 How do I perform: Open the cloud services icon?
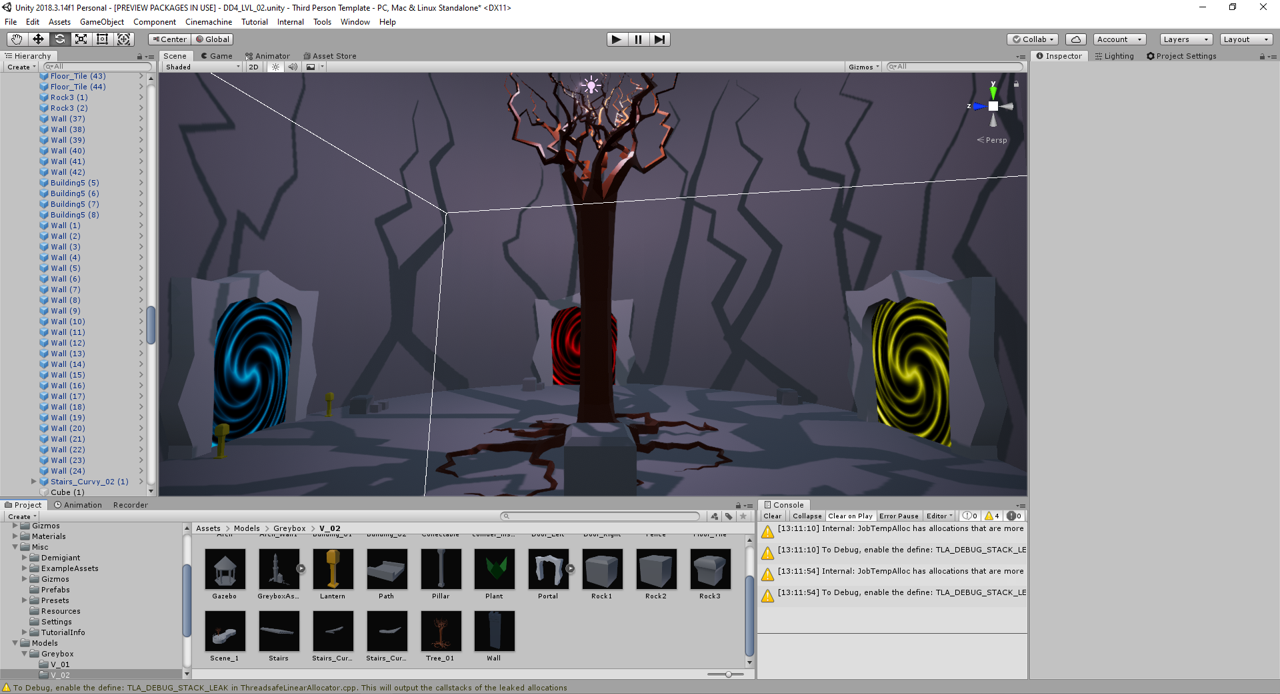1076,39
